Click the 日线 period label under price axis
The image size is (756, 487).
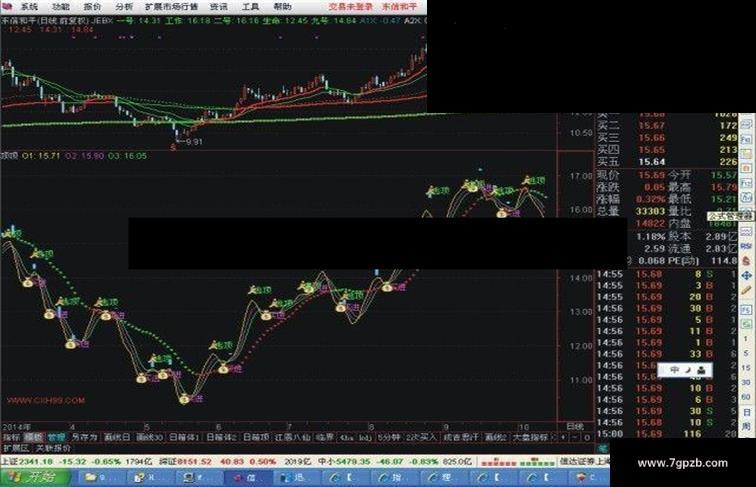pyautogui.click(x=575, y=427)
